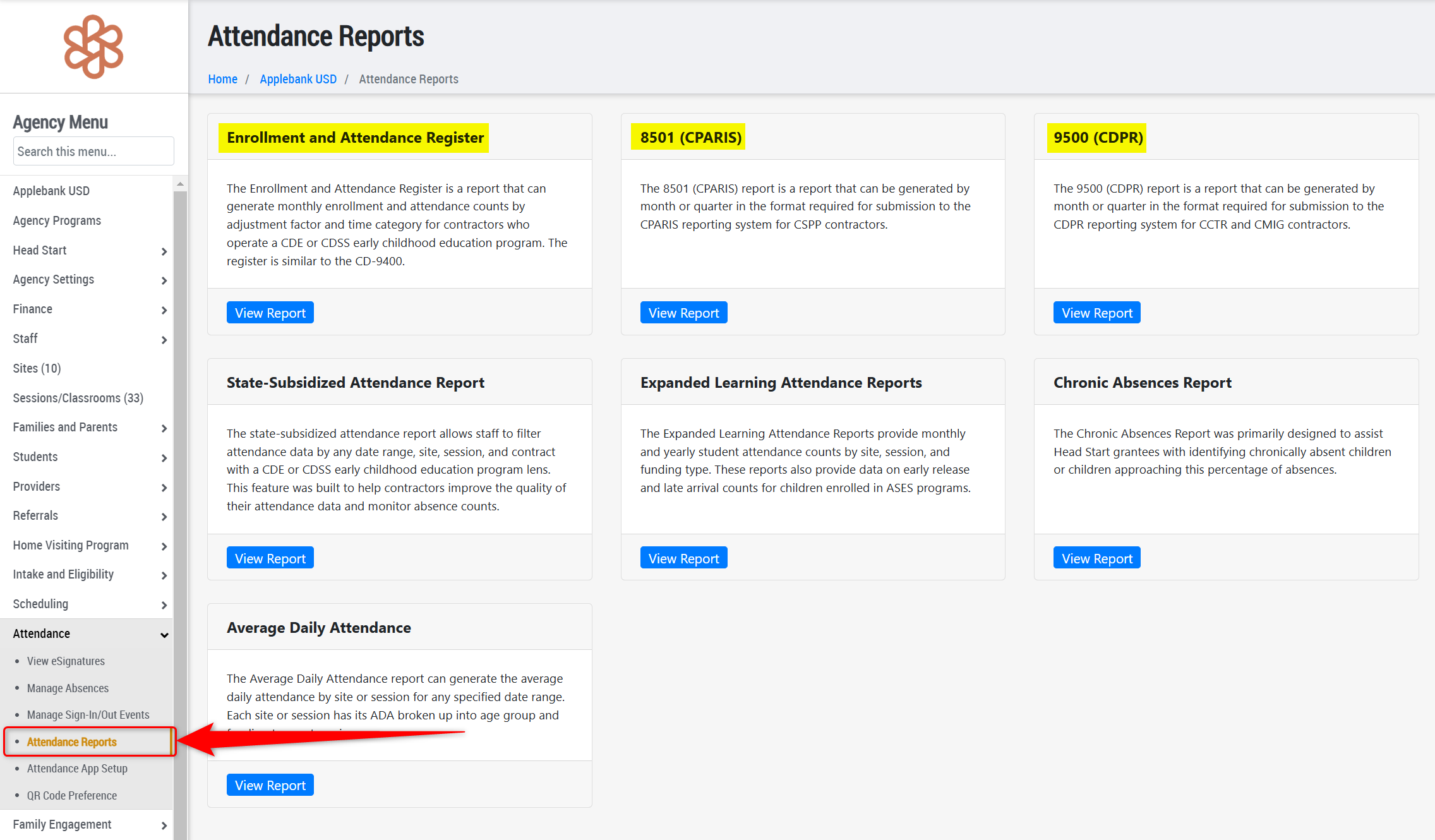
Task: Open Sites (10) menu entry
Action: pyautogui.click(x=37, y=368)
